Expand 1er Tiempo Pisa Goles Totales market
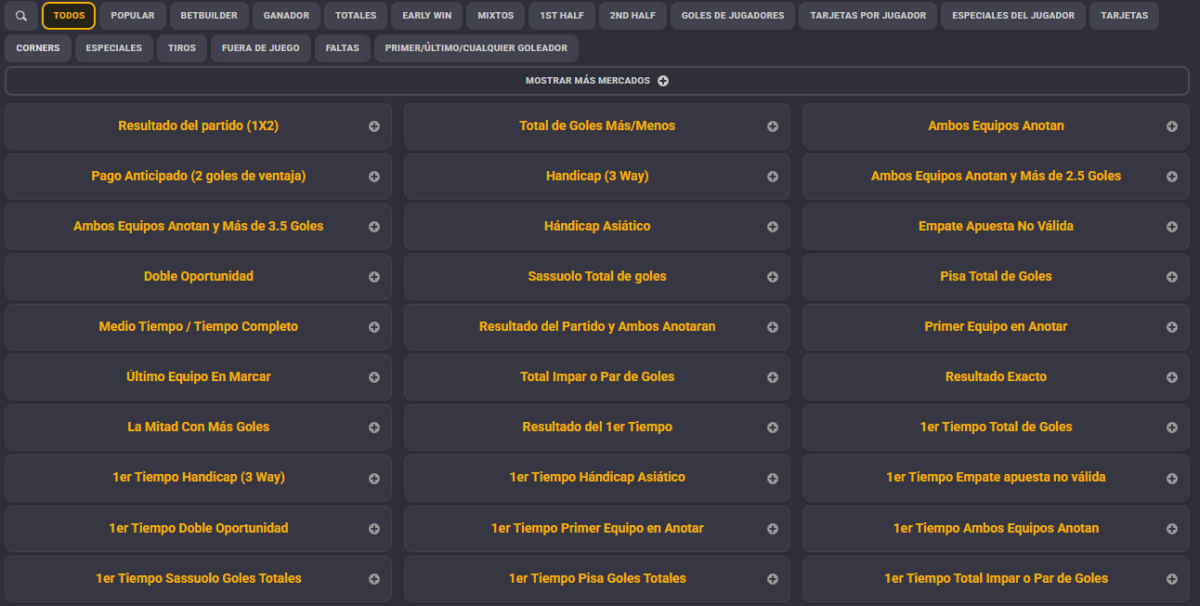Screen dimensions: 1200x606 click(x=597, y=578)
